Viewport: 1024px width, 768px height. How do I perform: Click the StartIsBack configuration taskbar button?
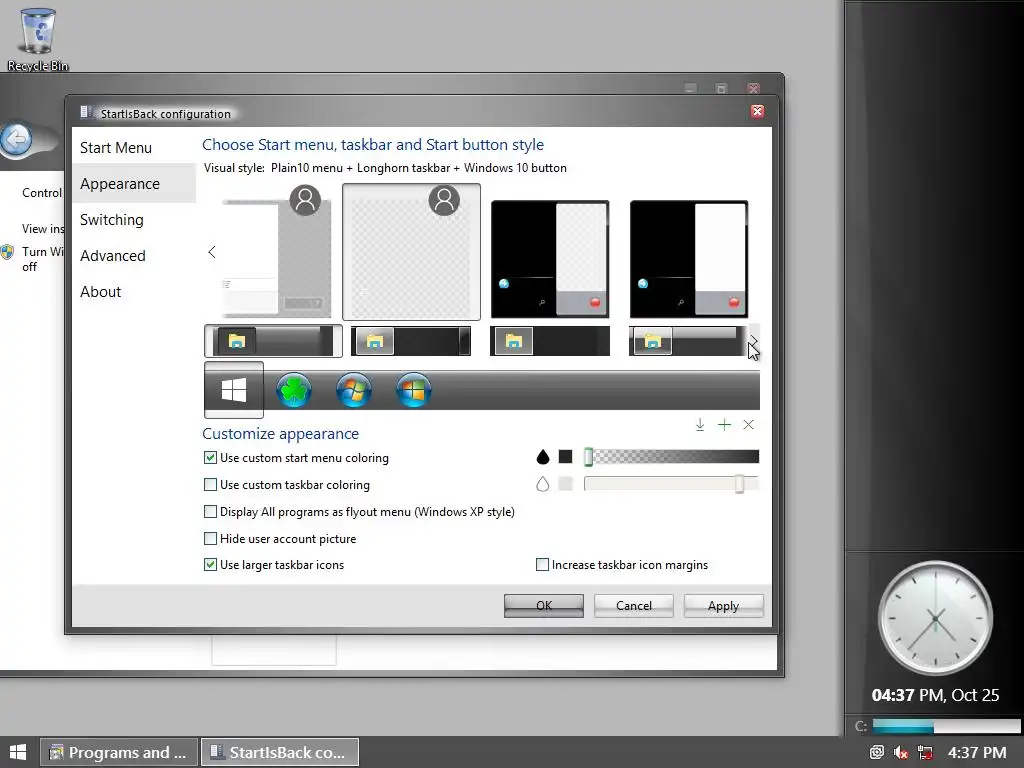(280, 752)
